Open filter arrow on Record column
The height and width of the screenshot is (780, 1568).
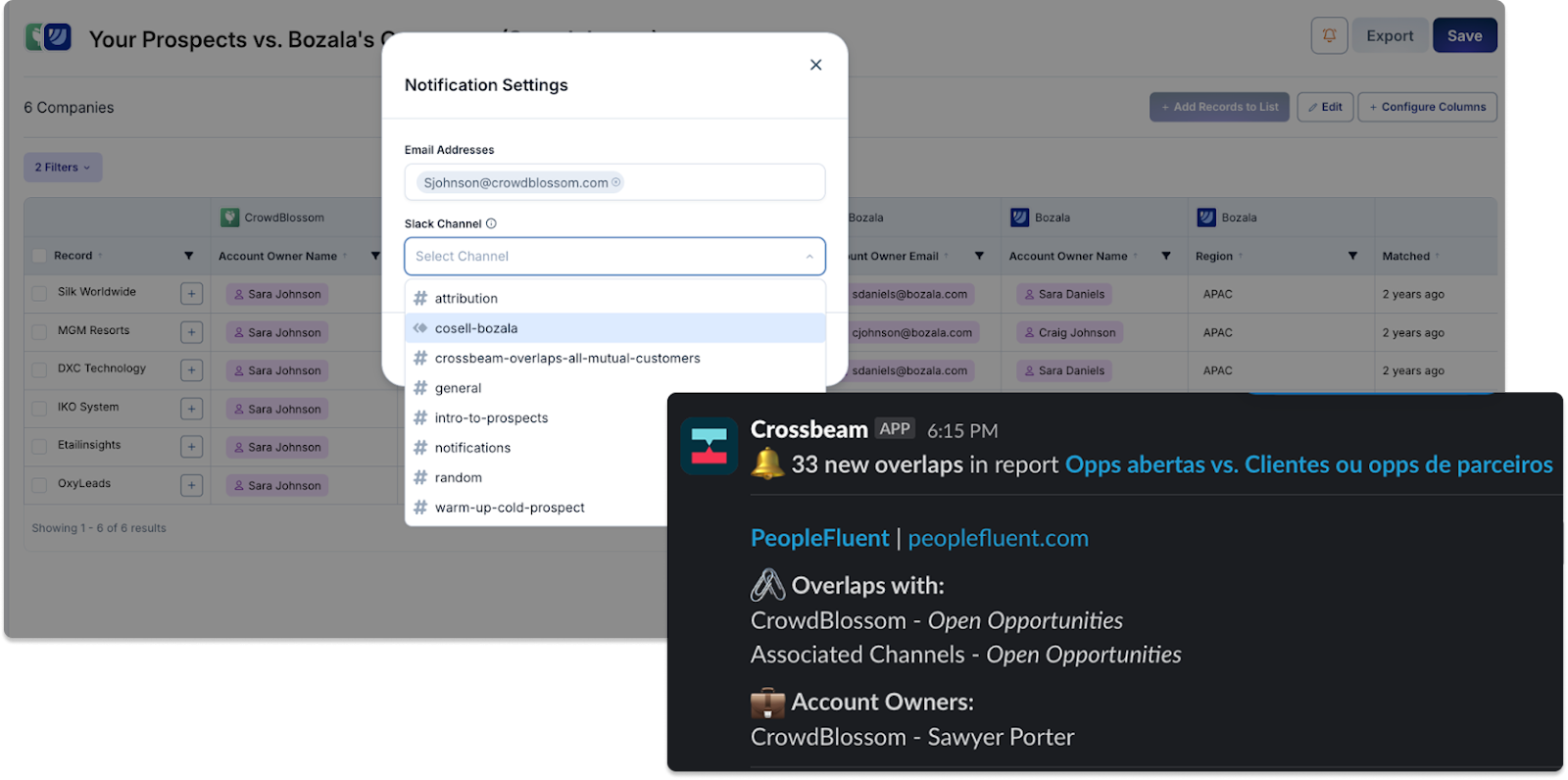188,256
